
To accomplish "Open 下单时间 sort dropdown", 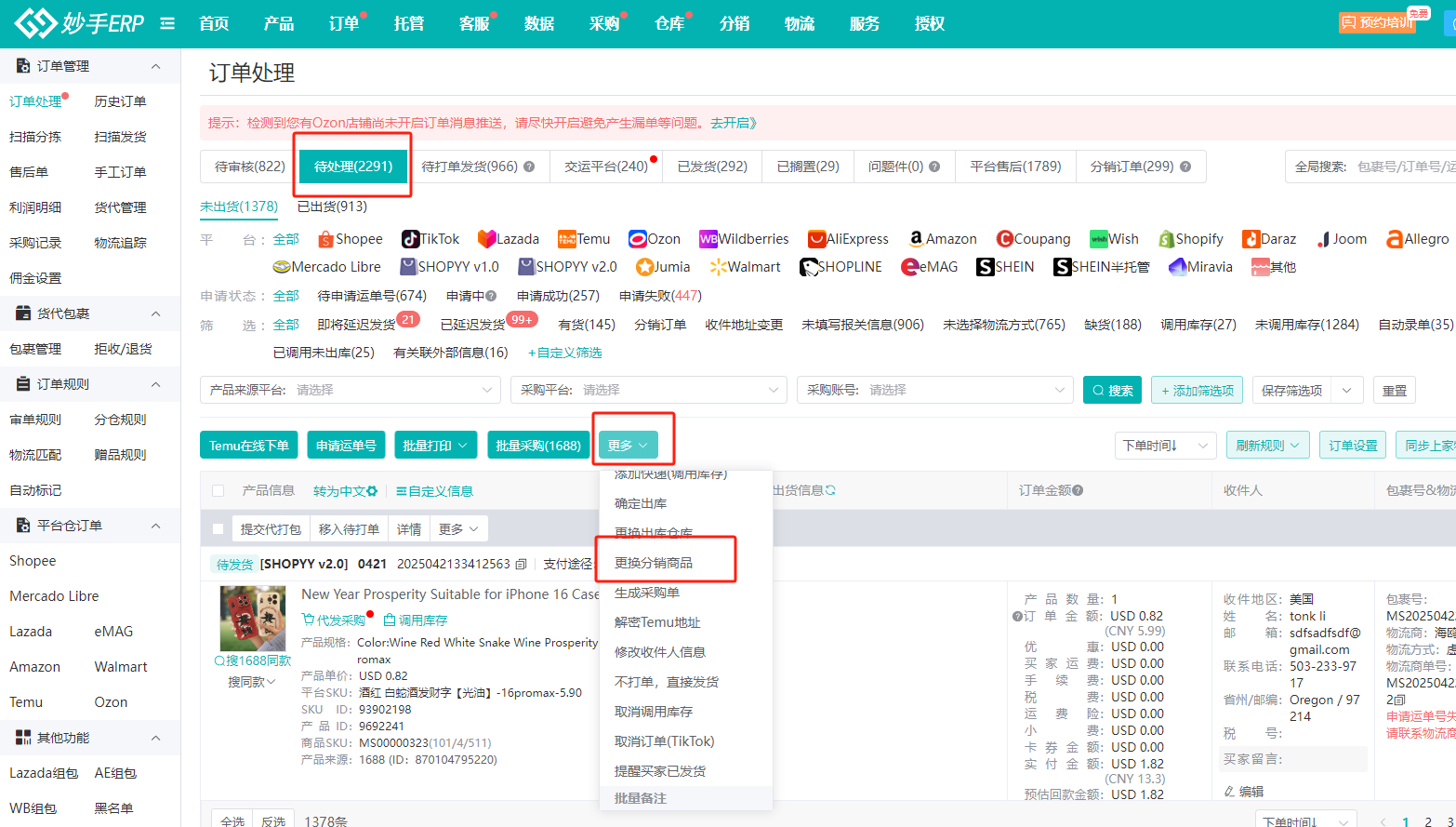I will tap(1165, 446).
